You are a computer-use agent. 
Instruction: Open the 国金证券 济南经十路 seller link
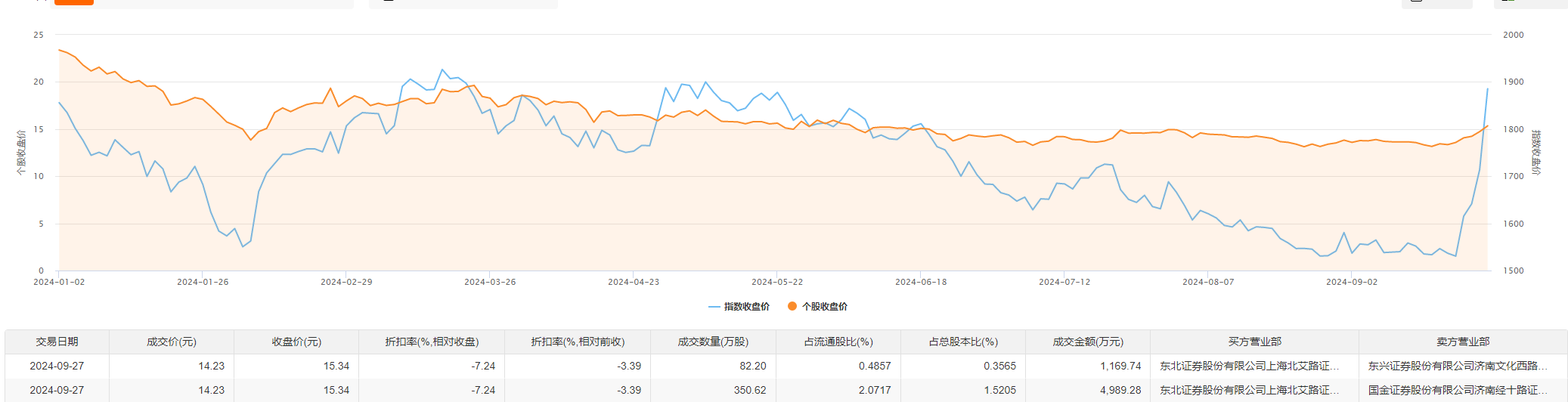click(1457, 390)
